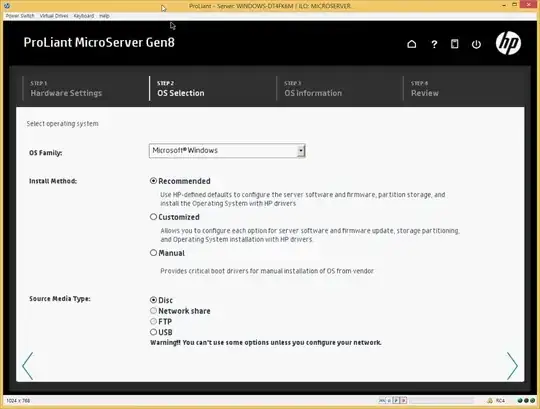Choose Network share as source media
Viewport: 540px width, 409px height.
tap(153, 311)
